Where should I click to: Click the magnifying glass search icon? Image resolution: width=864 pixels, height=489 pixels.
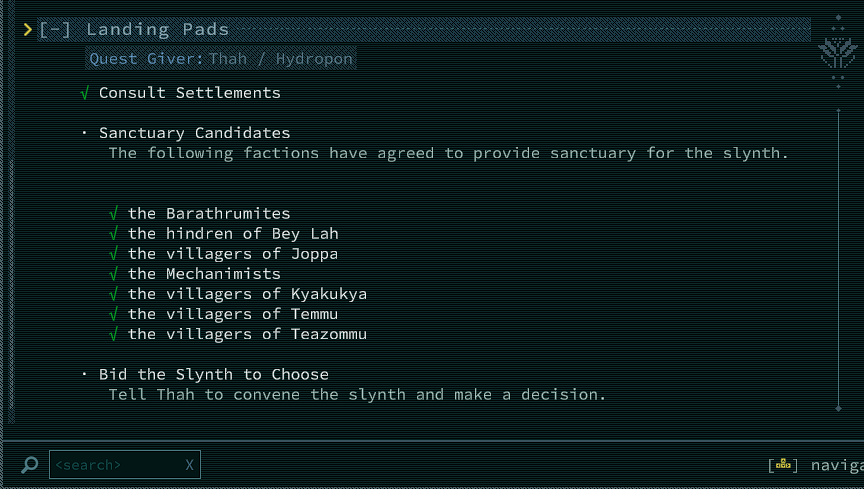[30, 465]
